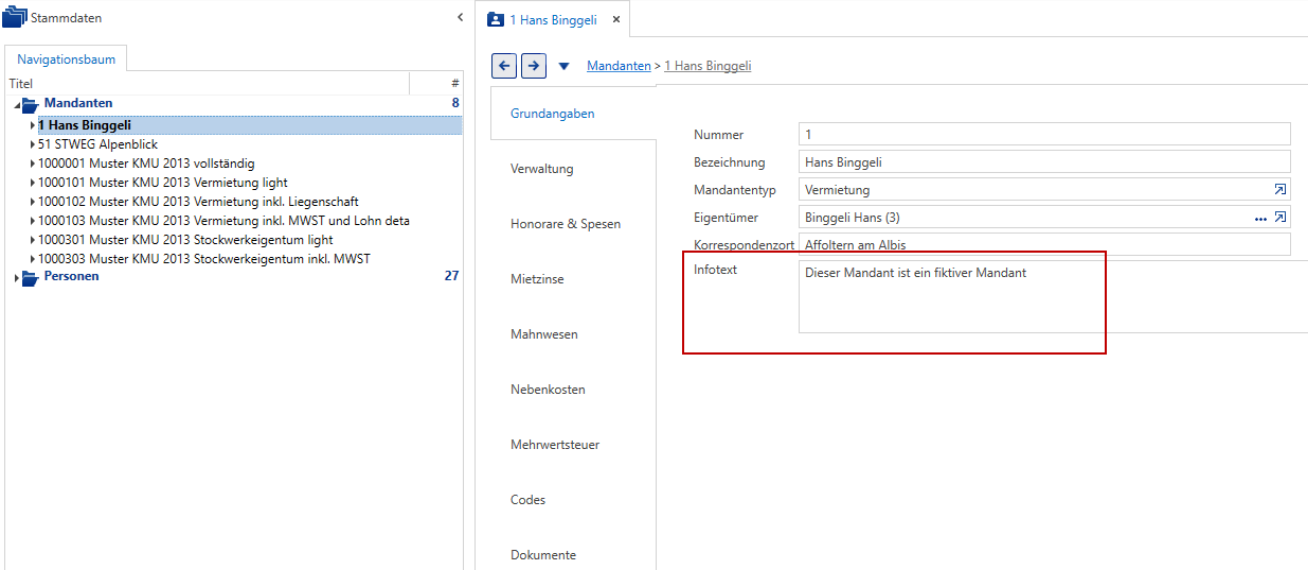This screenshot has height=570, width=1308.
Task: Expand the 51 STWEG Alpenblick node
Action: [33, 145]
